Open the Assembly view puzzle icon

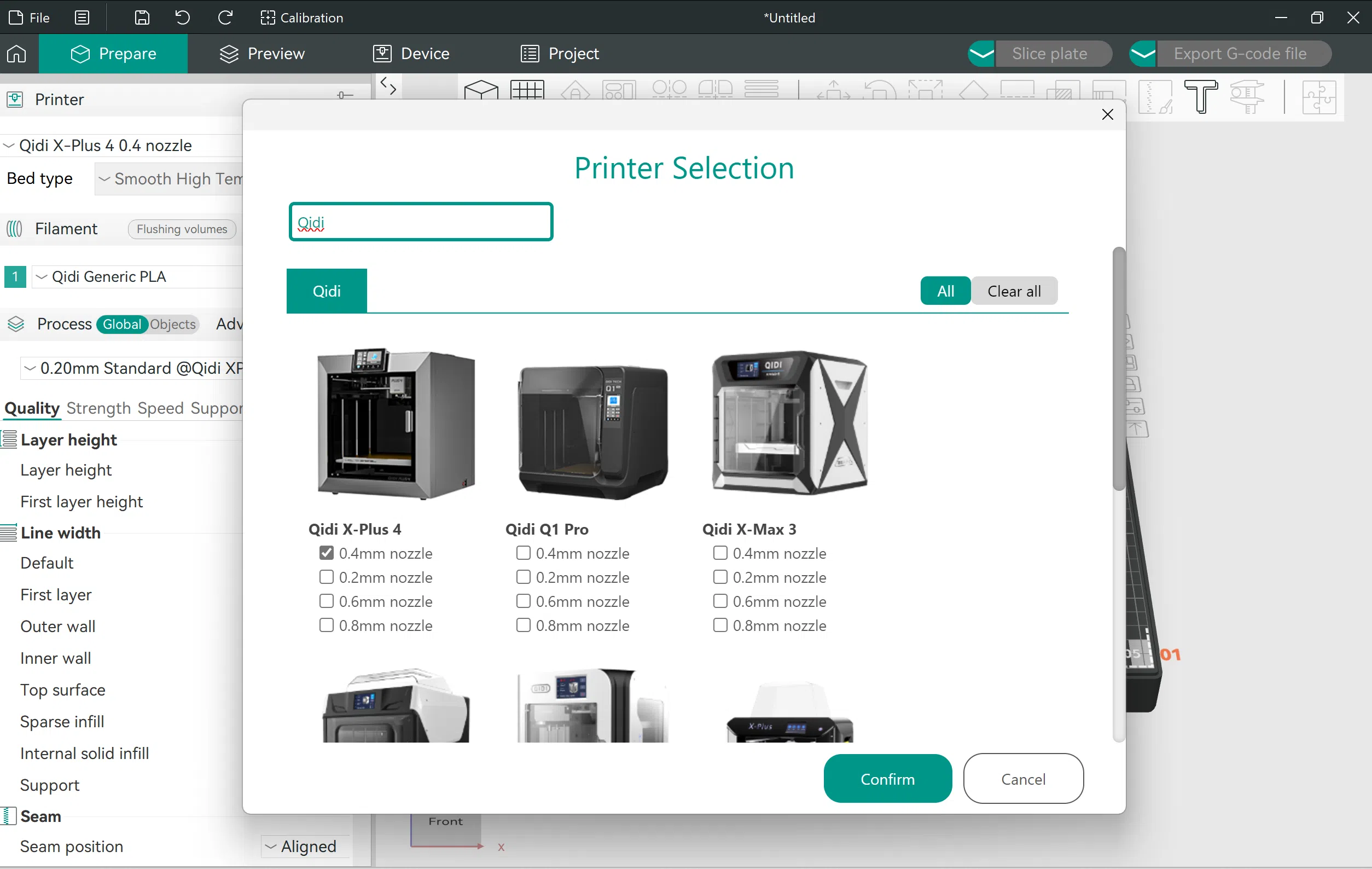(x=1318, y=97)
